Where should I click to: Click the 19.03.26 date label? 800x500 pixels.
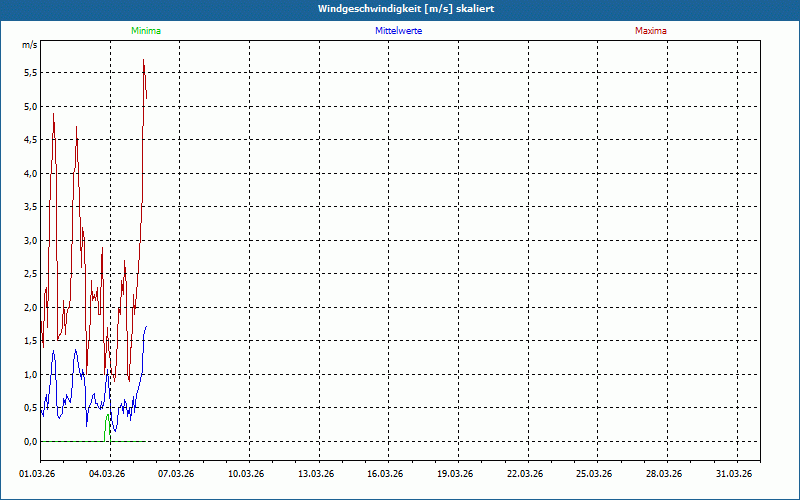pyautogui.click(x=455, y=474)
